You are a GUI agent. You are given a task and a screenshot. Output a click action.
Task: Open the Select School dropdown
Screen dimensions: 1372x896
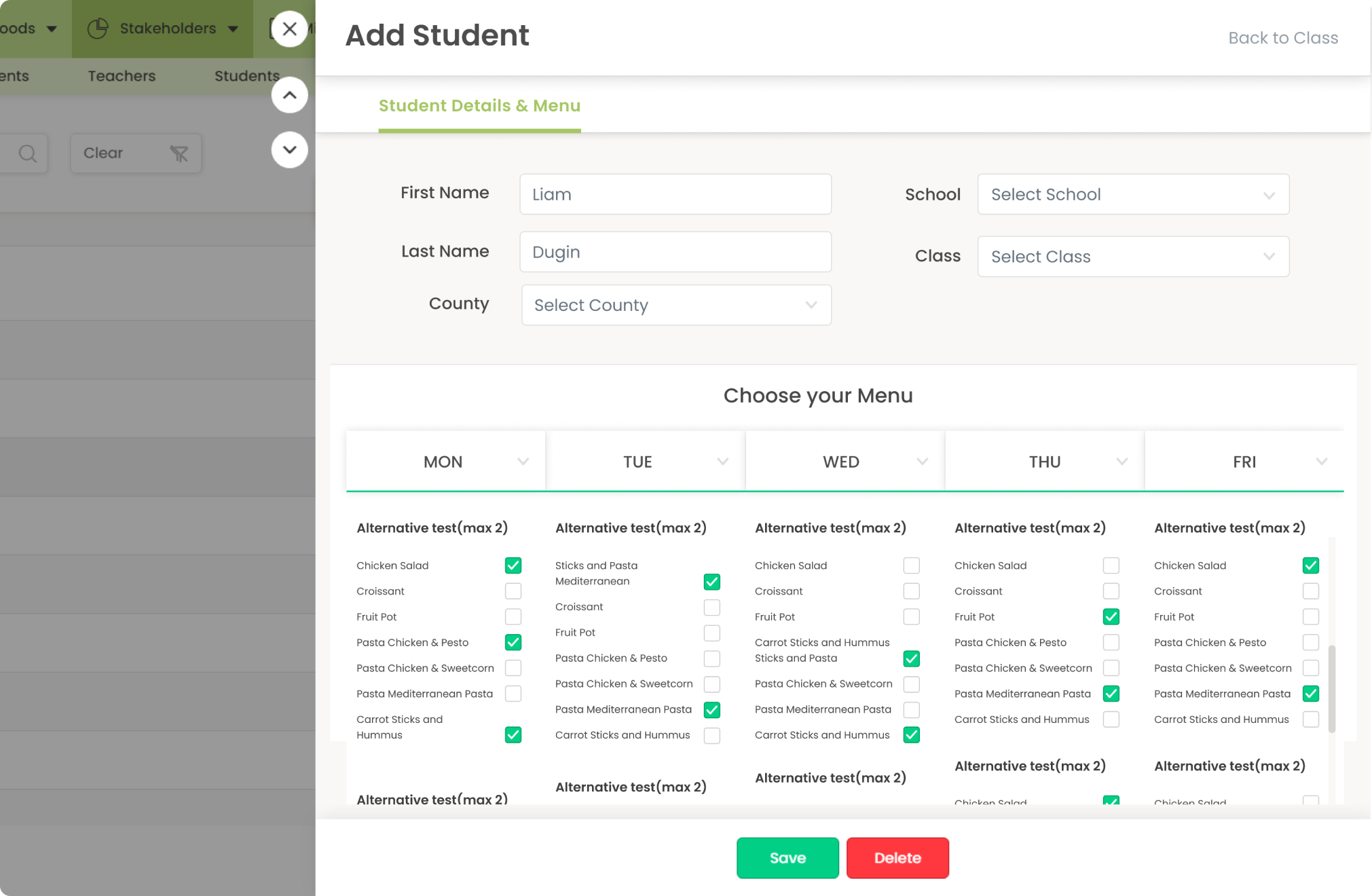point(1133,194)
